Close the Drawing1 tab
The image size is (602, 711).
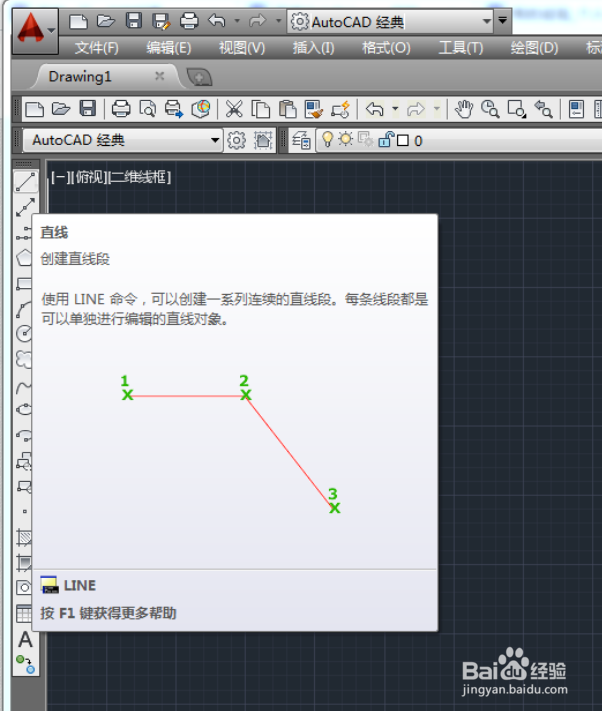[160, 76]
